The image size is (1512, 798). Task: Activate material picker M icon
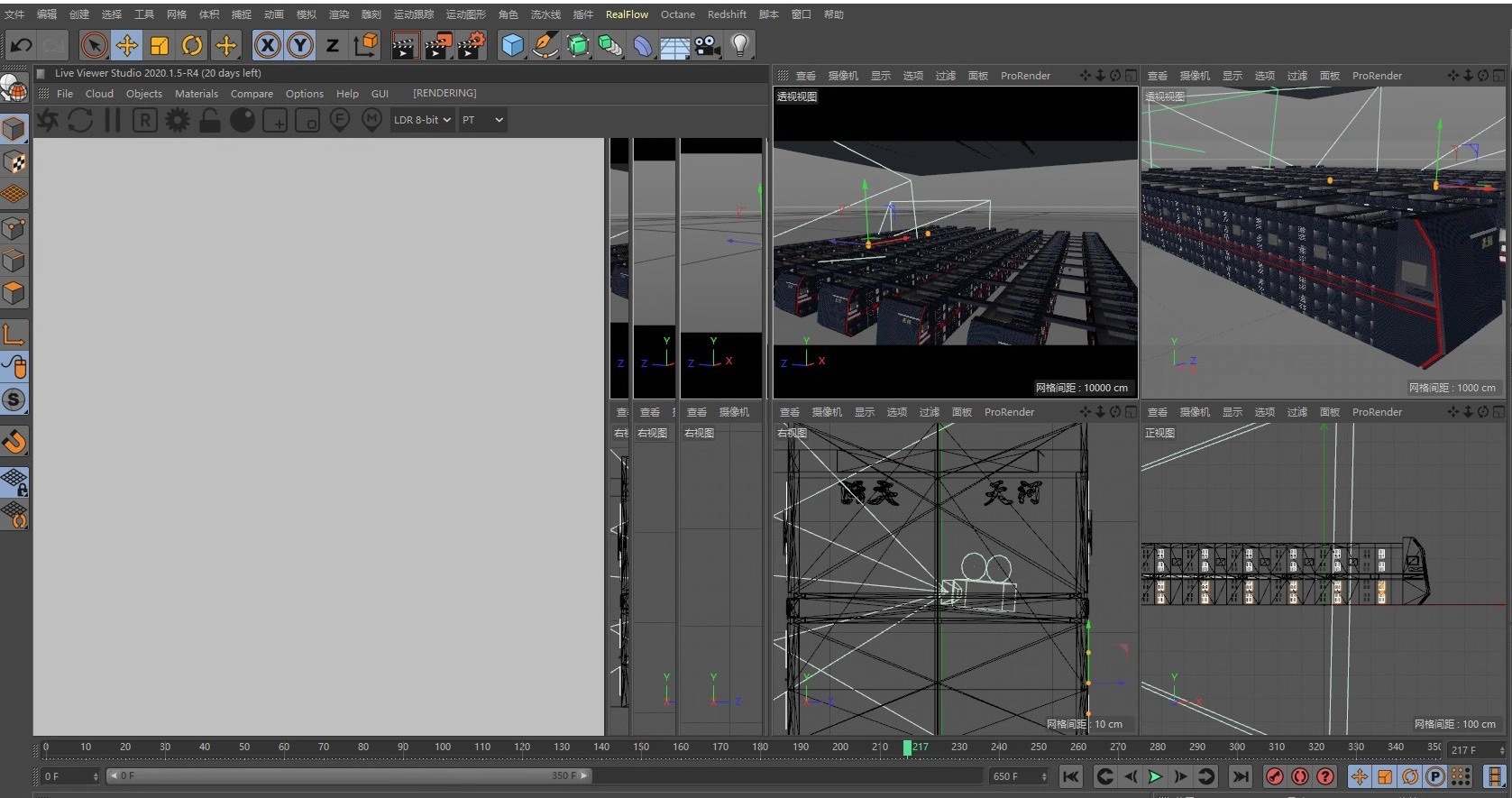372,120
